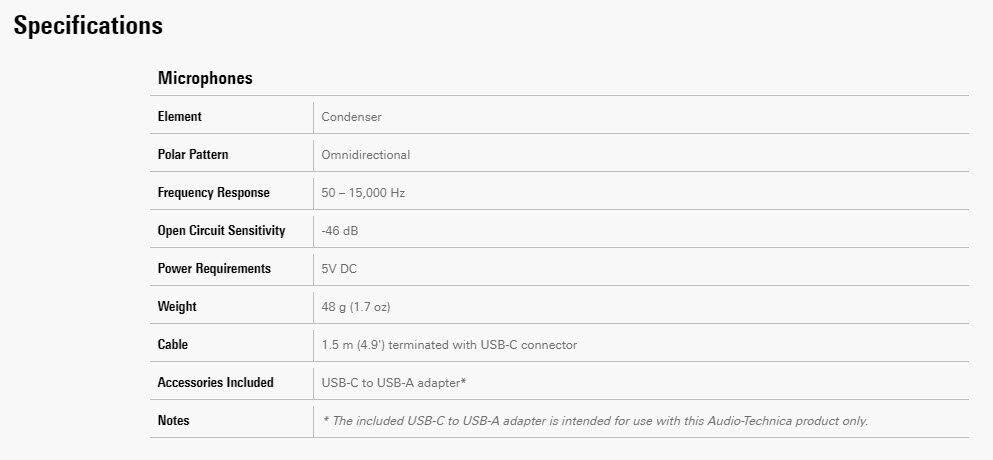Select the Accessories Included label

tap(216, 383)
